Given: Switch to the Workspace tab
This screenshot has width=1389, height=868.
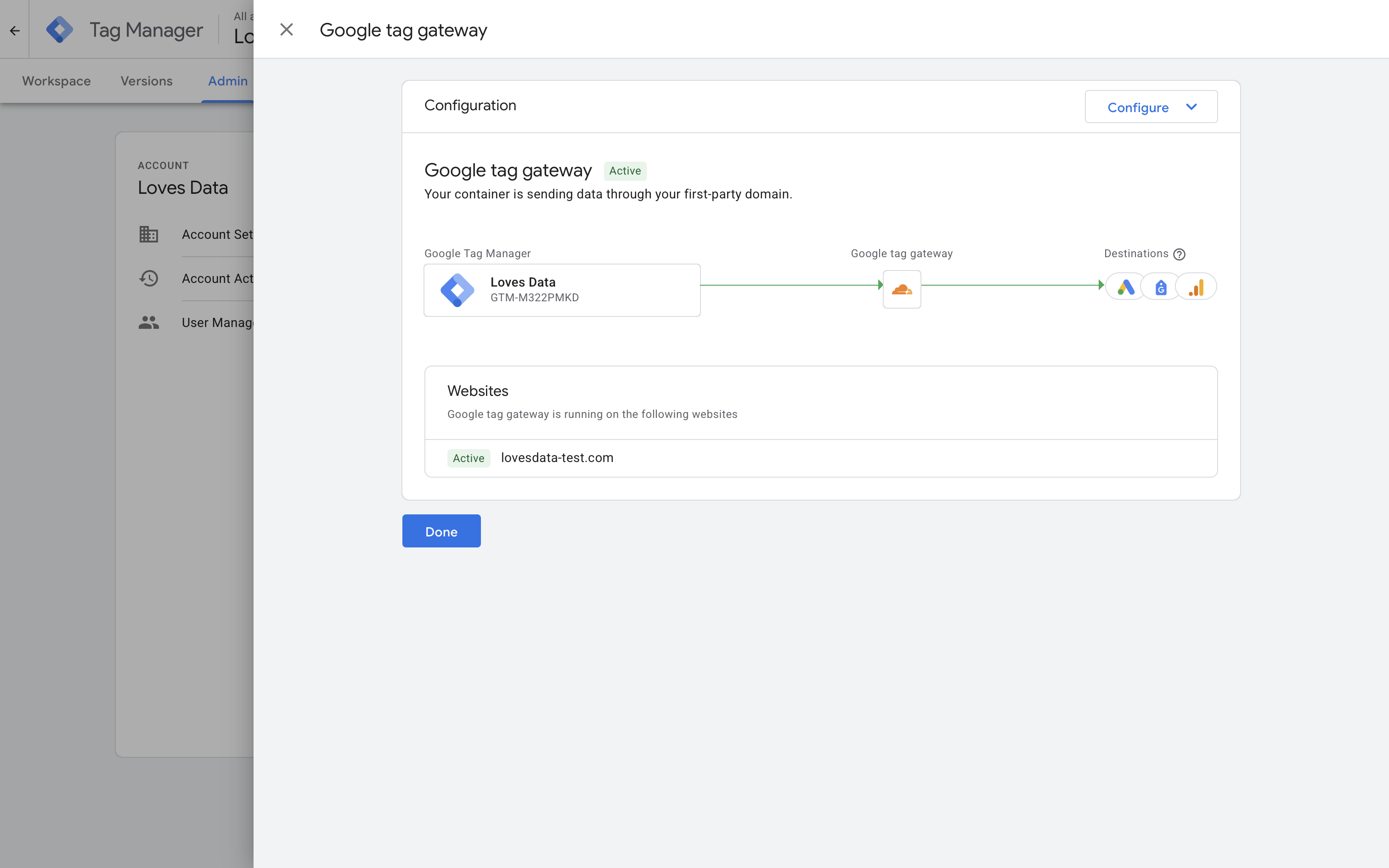Looking at the screenshot, I should click(56, 81).
